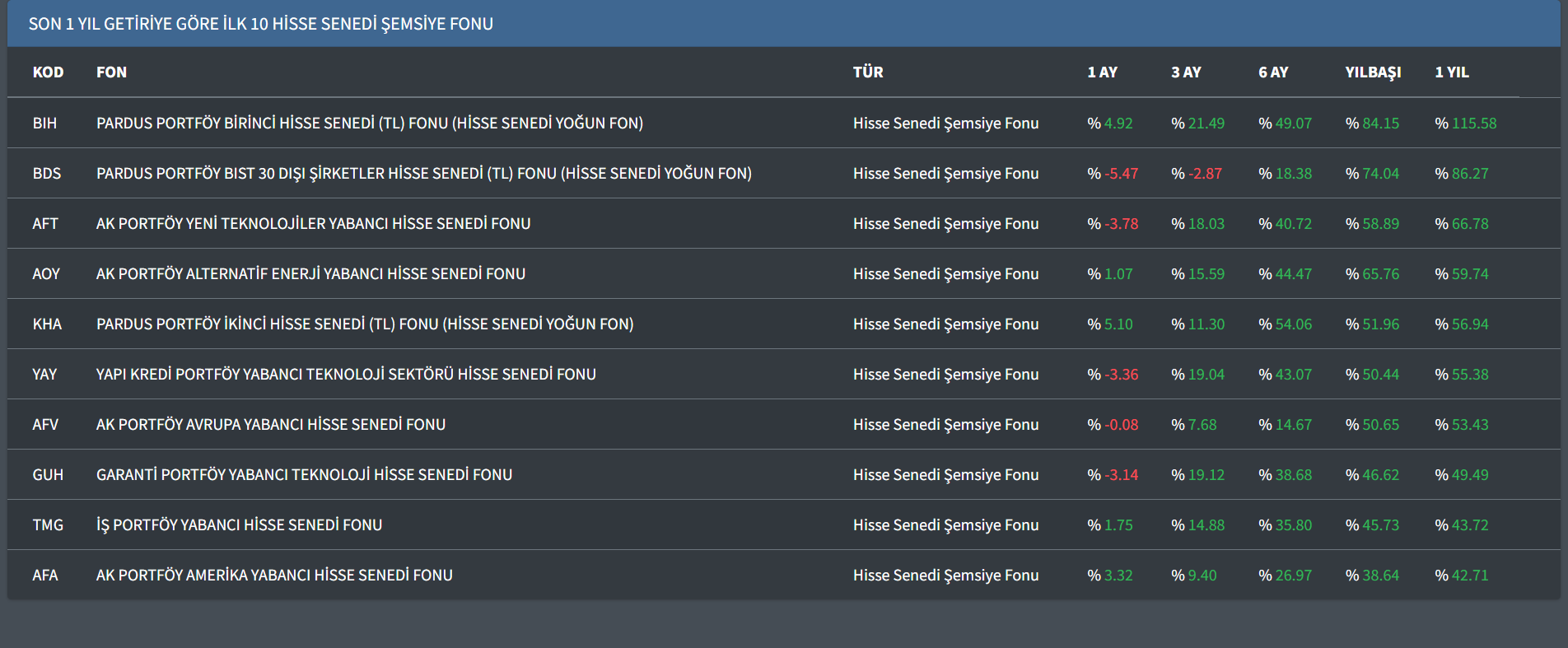This screenshot has height=648, width=1568.
Task: Click the KOD column header
Action: tap(48, 72)
